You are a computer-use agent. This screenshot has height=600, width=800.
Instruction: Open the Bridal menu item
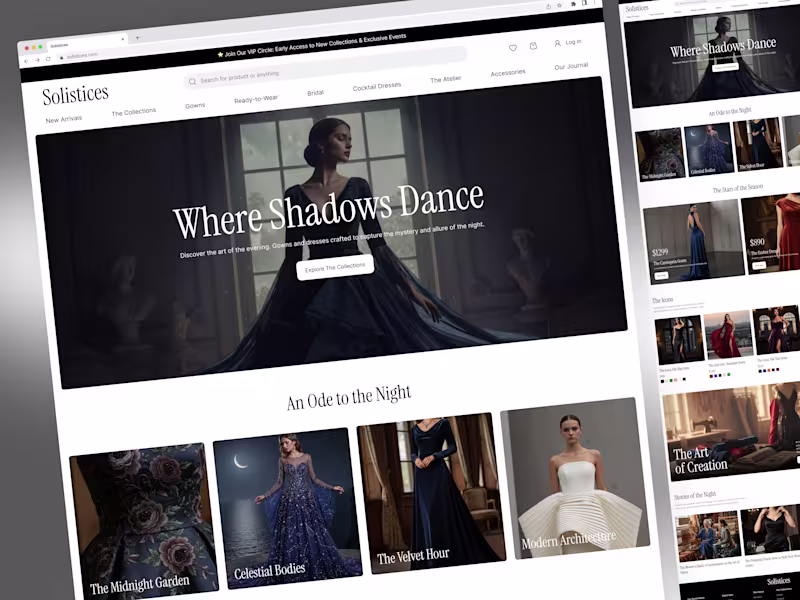click(x=315, y=93)
